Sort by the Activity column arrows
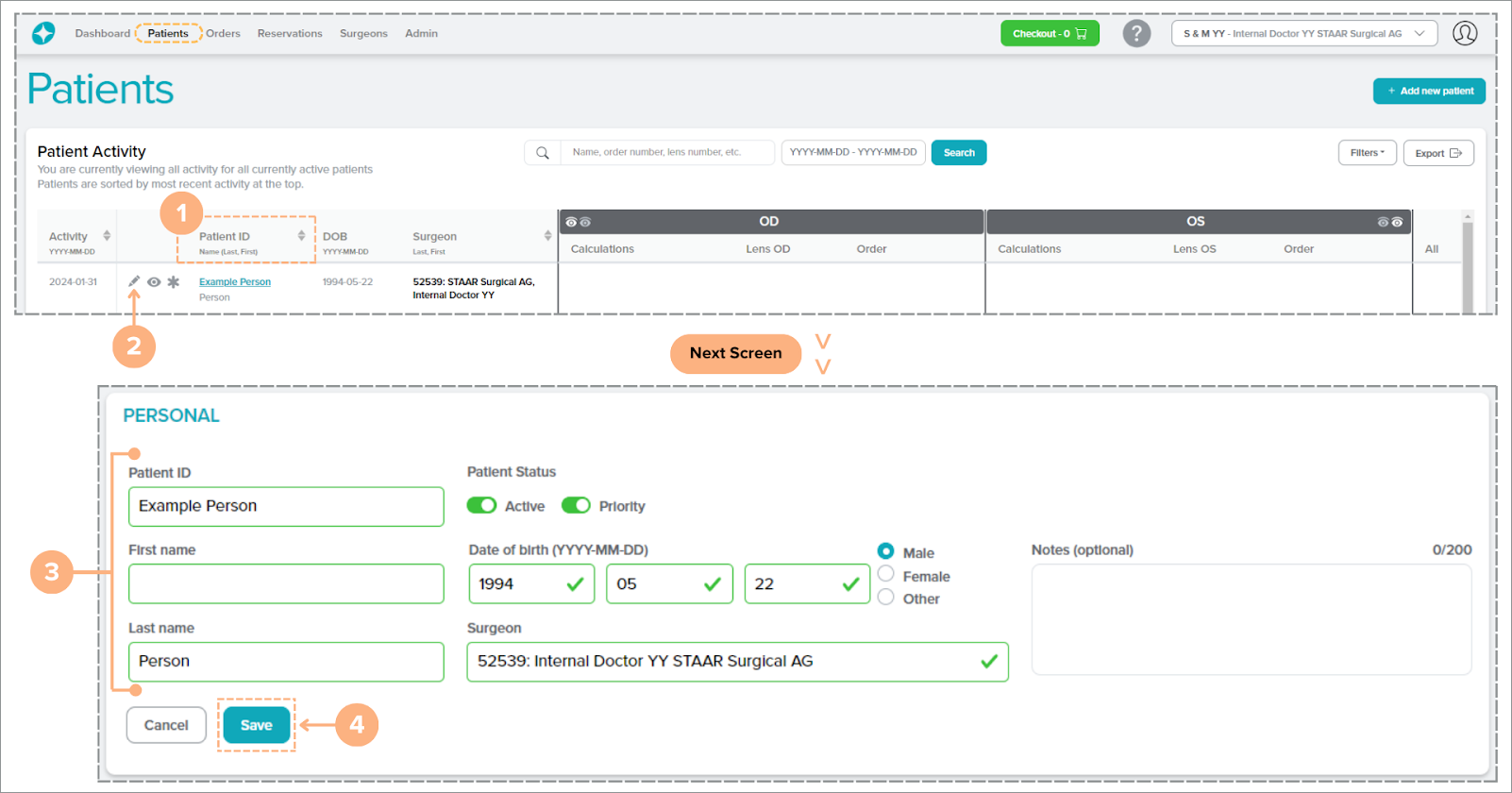 (107, 236)
